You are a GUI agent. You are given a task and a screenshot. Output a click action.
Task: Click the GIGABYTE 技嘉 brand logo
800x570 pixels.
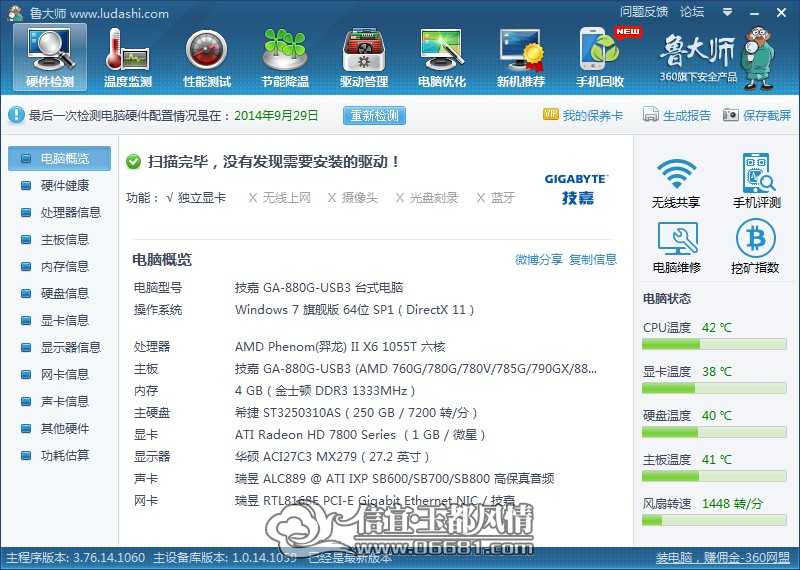pos(577,189)
